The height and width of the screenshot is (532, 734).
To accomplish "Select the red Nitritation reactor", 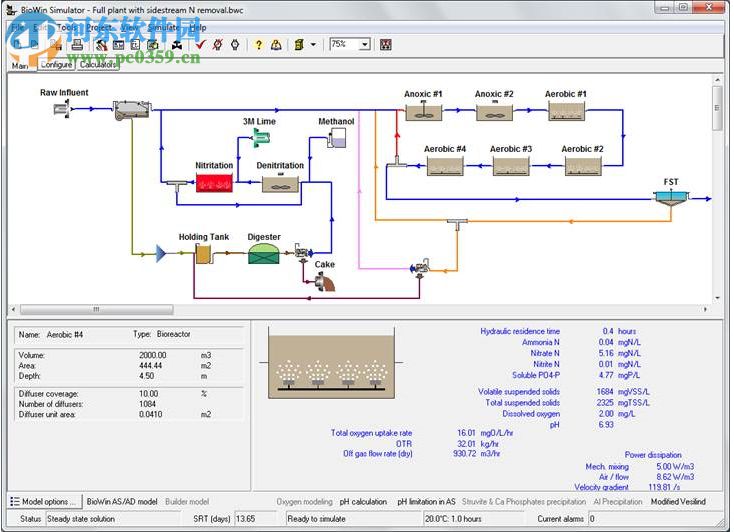I will click(213, 183).
